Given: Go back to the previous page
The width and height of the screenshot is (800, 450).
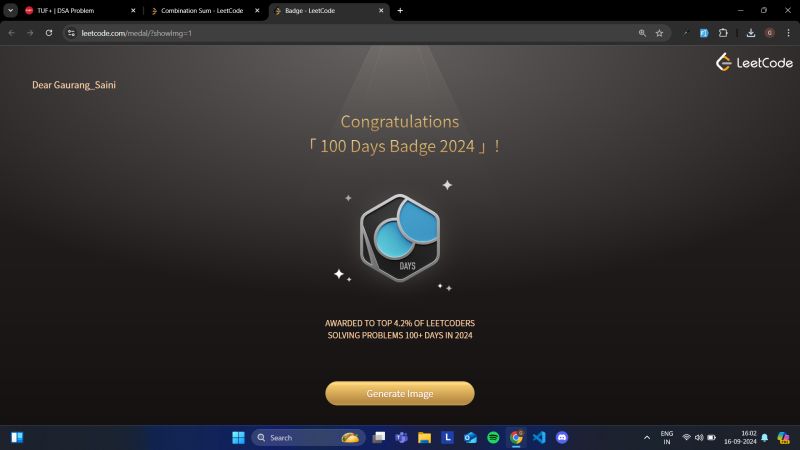Looking at the screenshot, I should [x=12, y=33].
